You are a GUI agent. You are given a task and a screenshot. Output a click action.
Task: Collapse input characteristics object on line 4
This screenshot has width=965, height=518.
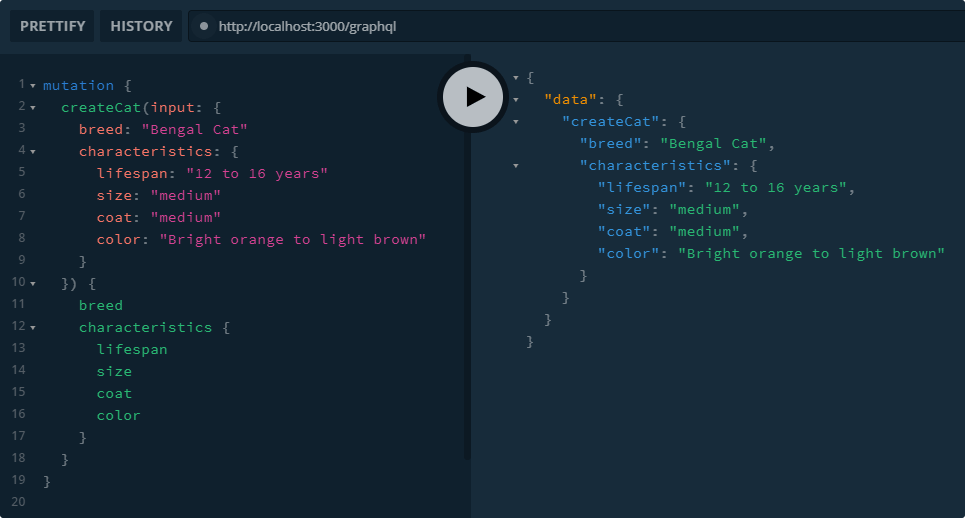[33, 152]
